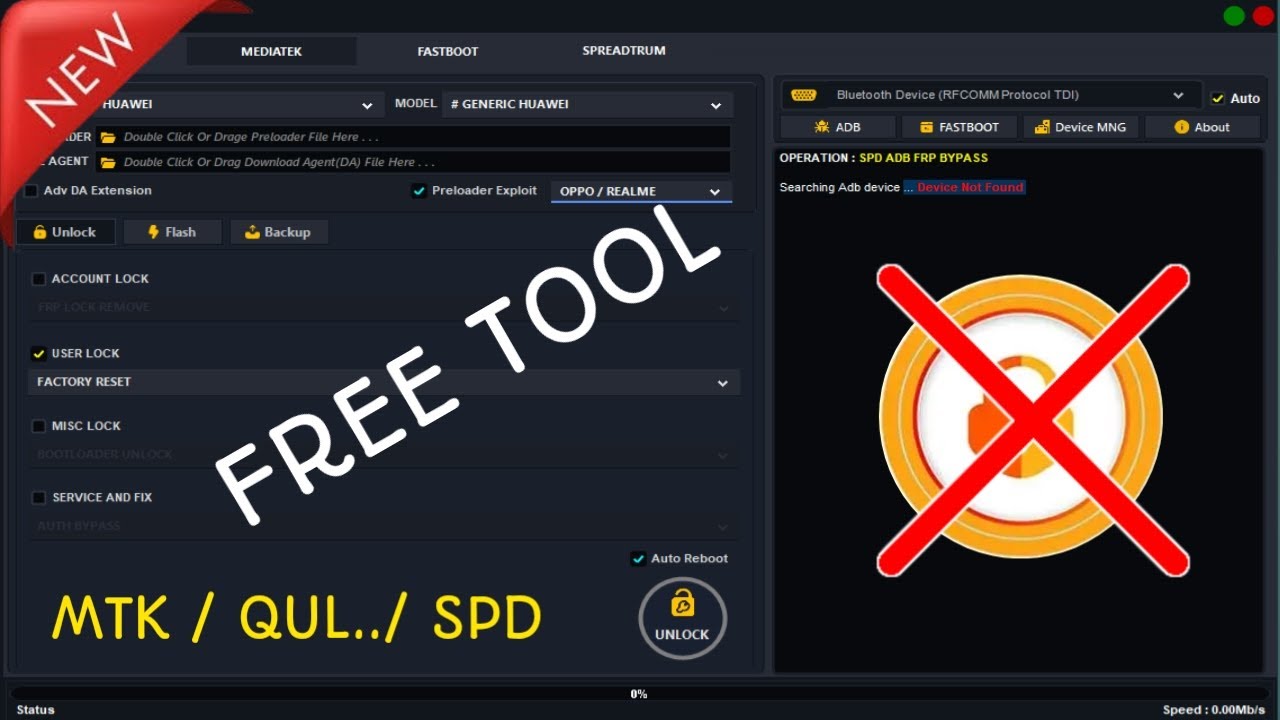Open the FRP LOCK REMOVE dropdown

[x=384, y=308]
